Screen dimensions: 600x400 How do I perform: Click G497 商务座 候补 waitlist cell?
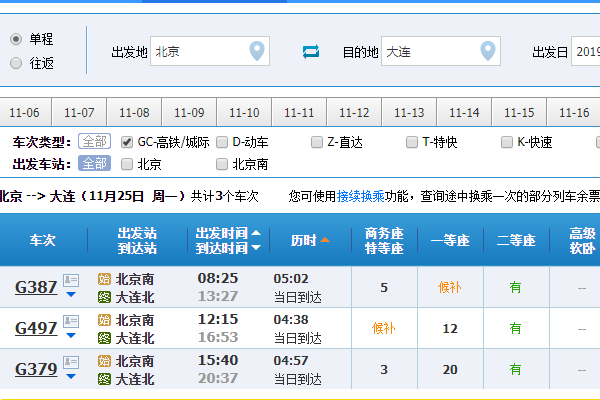click(x=384, y=328)
